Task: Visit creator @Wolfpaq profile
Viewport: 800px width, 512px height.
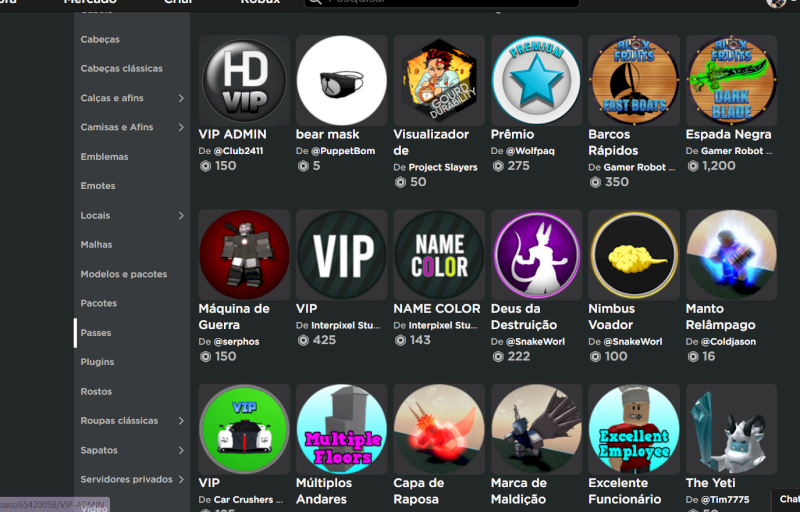Action: pos(530,151)
